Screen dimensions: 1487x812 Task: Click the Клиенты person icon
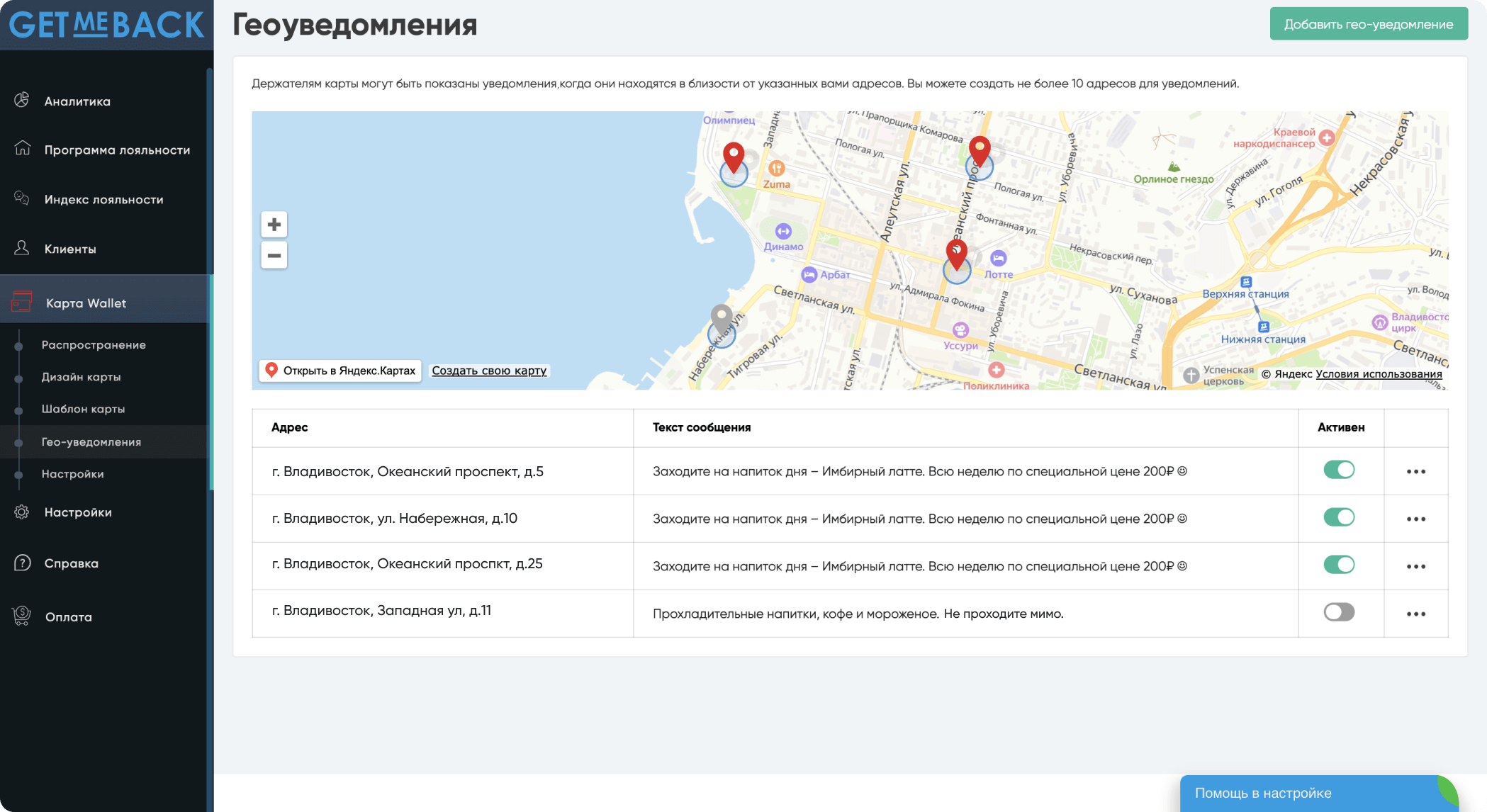pyautogui.click(x=22, y=248)
